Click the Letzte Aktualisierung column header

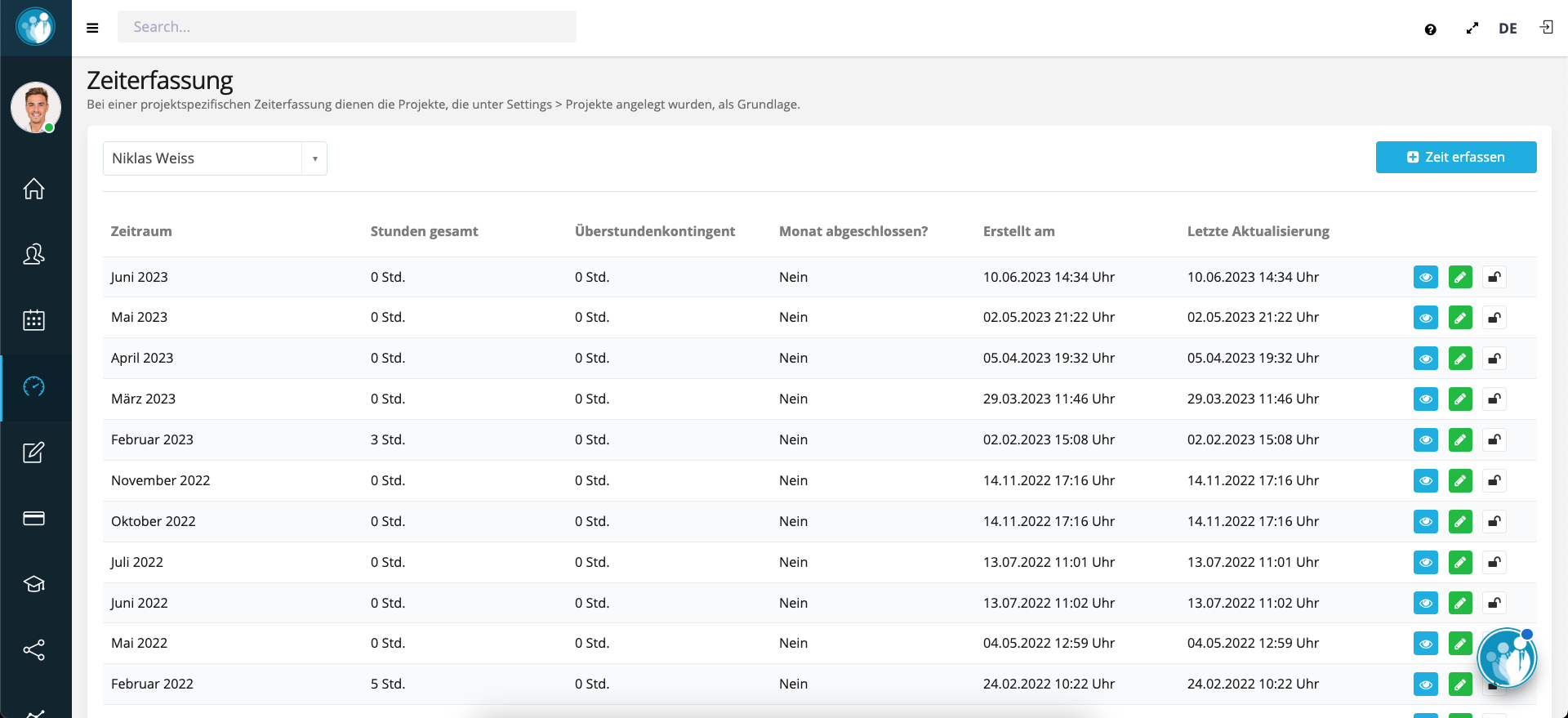1258,231
